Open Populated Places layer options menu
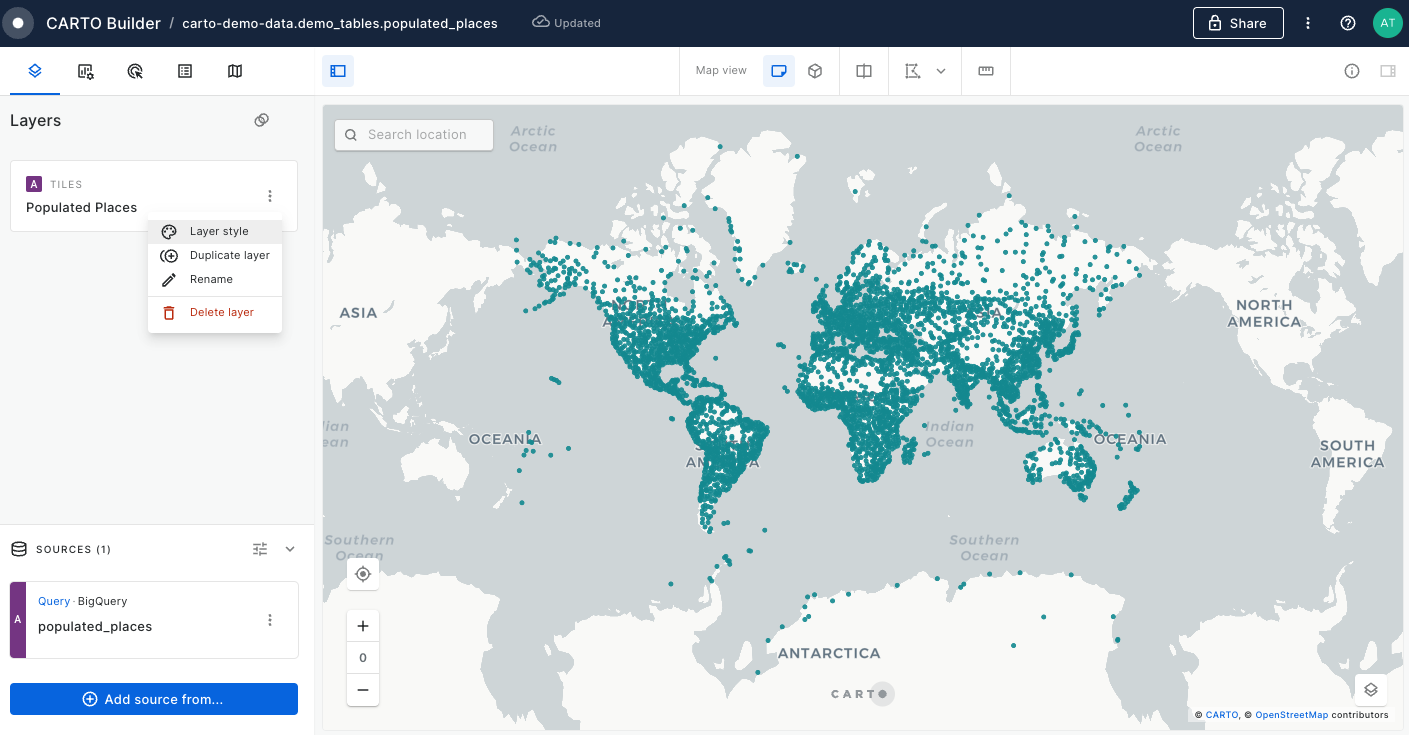The height and width of the screenshot is (735, 1409). pos(270,196)
